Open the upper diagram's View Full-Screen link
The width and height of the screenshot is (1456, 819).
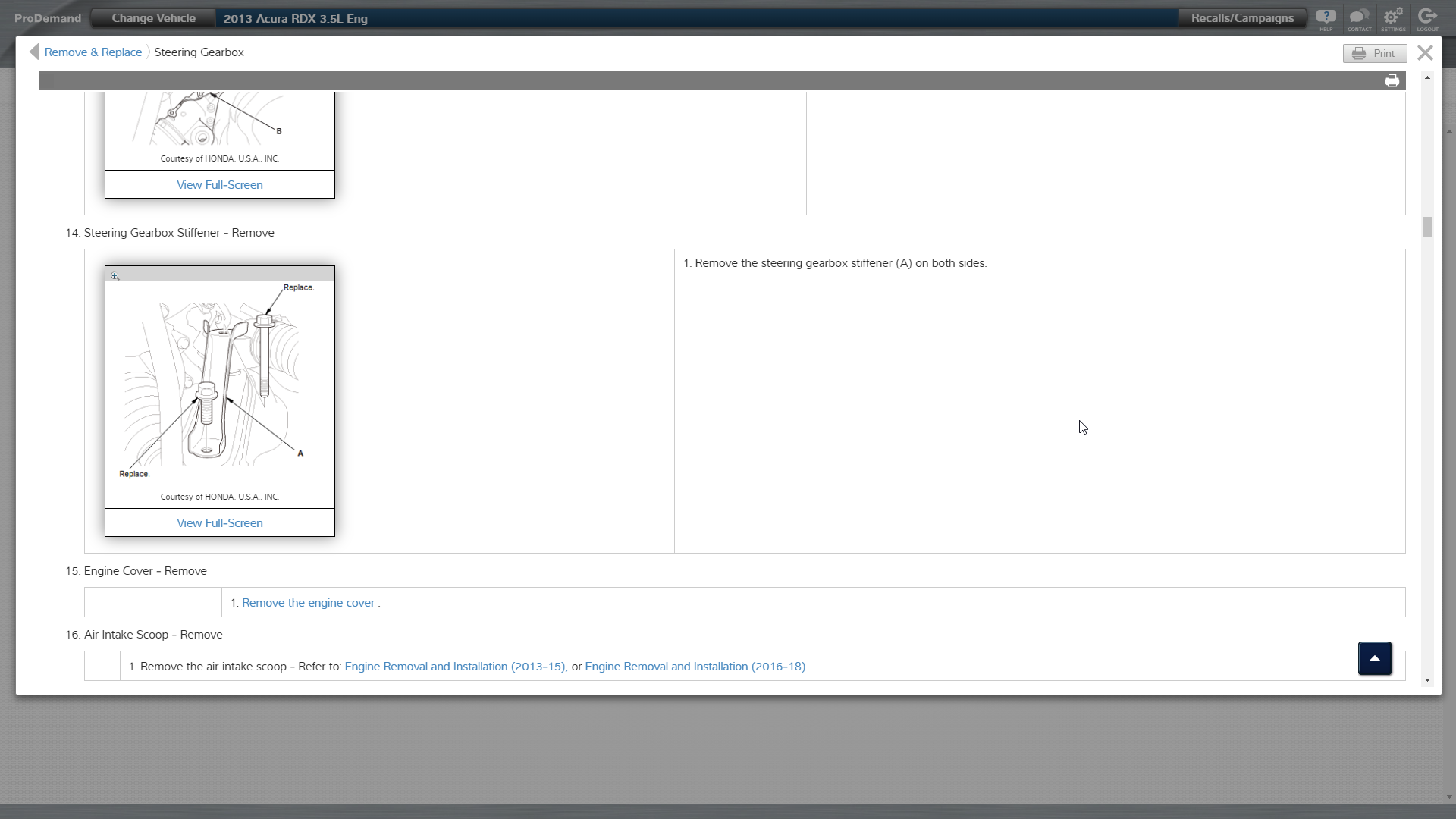[x=219, y=185]
